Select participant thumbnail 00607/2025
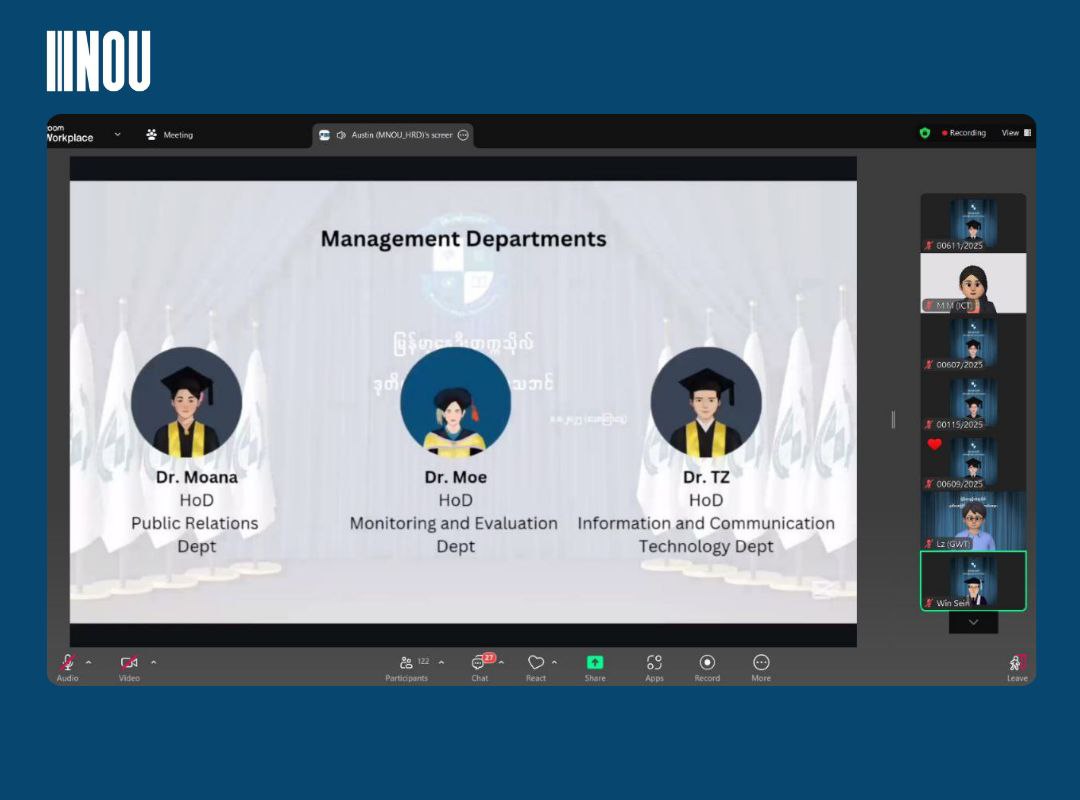Viewport: 1080px width, 800px height. (x=973, y=342)
